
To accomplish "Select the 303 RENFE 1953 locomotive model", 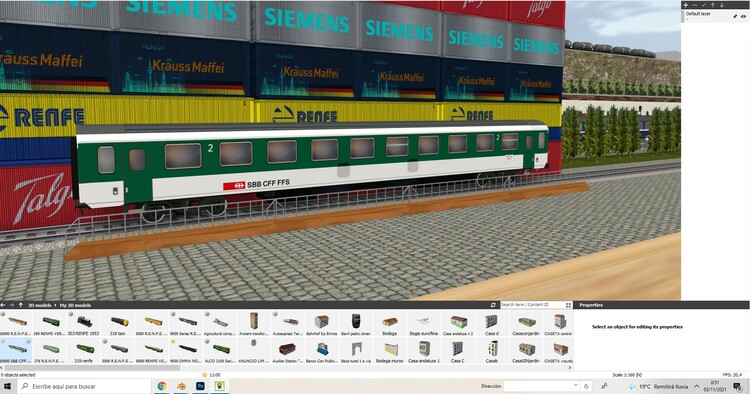I will [x=84, y=324].
